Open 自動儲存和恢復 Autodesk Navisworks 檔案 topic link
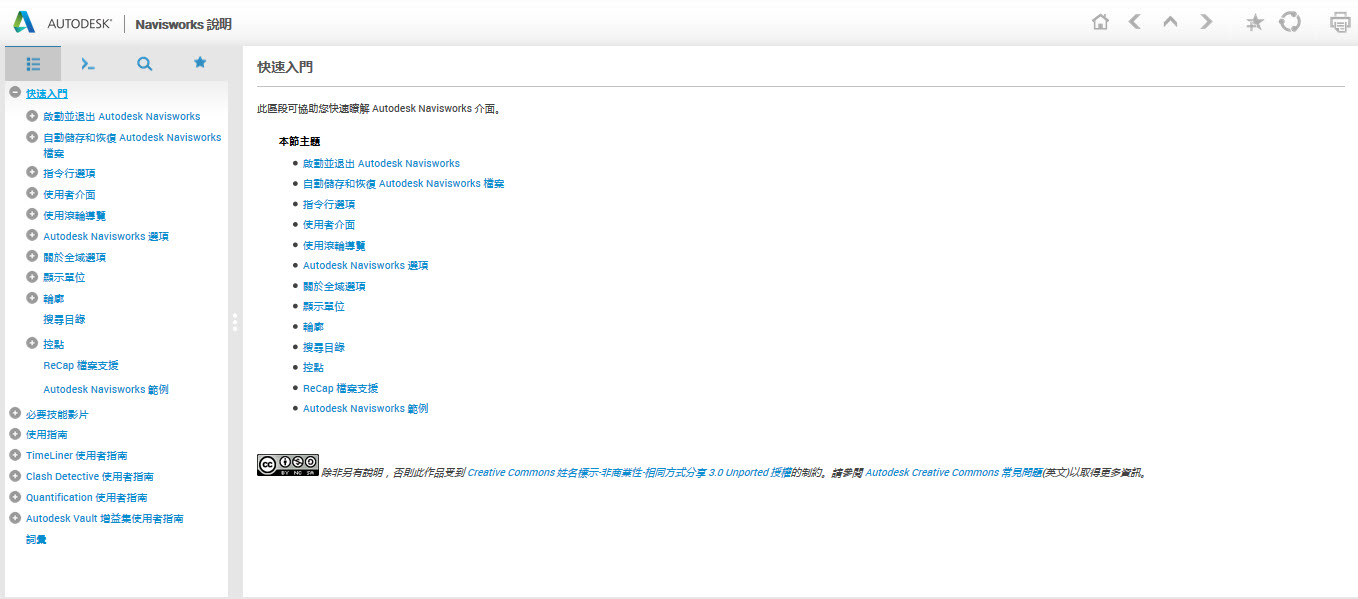The width and height of the screenshot is (1358, 599). tap(403, 184)
